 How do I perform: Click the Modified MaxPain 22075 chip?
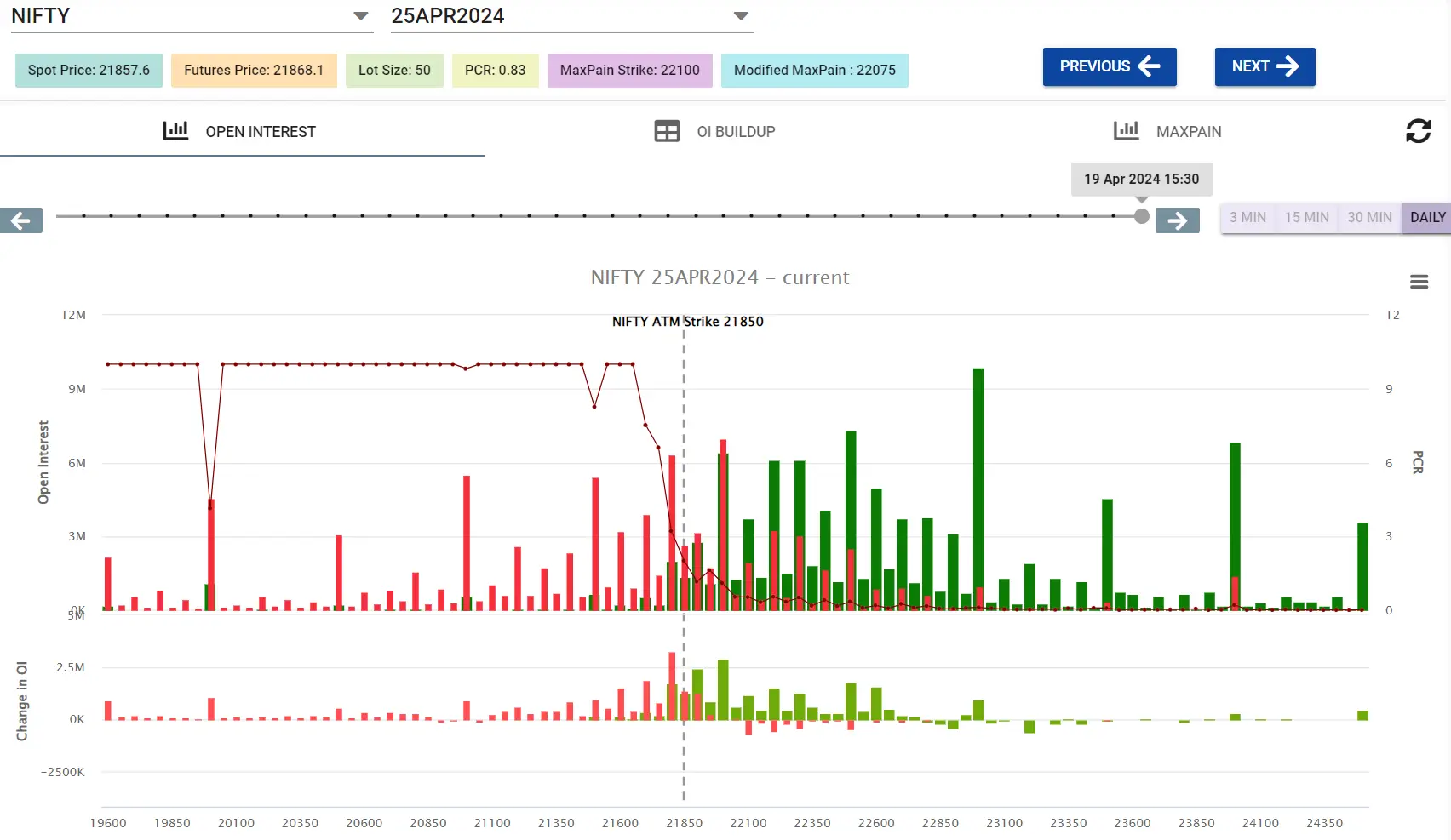point(815,70)
